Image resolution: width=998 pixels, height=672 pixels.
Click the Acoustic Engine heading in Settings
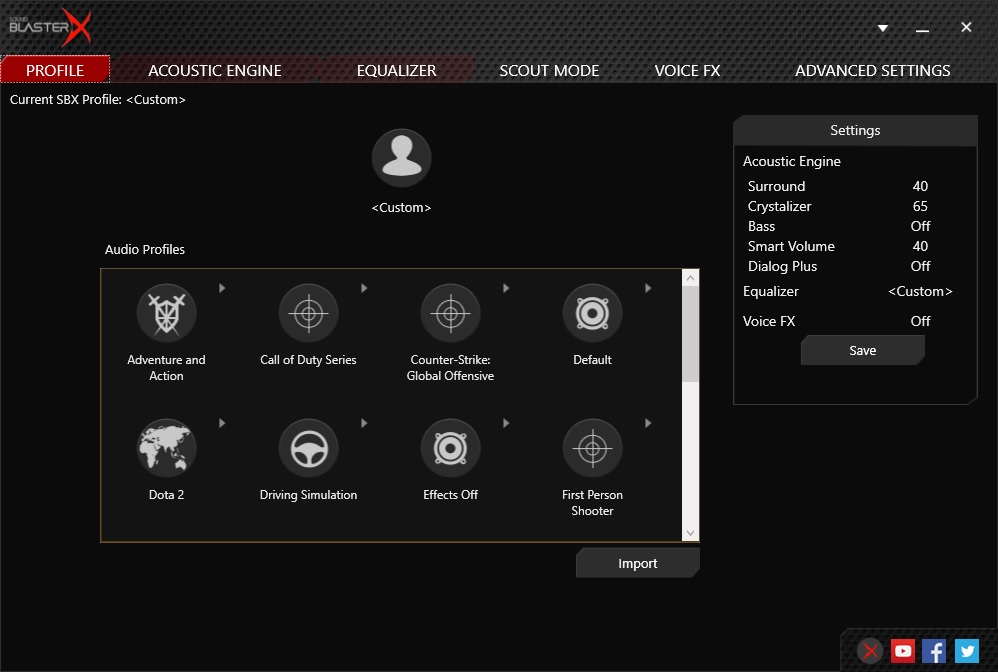click(792, 162)
